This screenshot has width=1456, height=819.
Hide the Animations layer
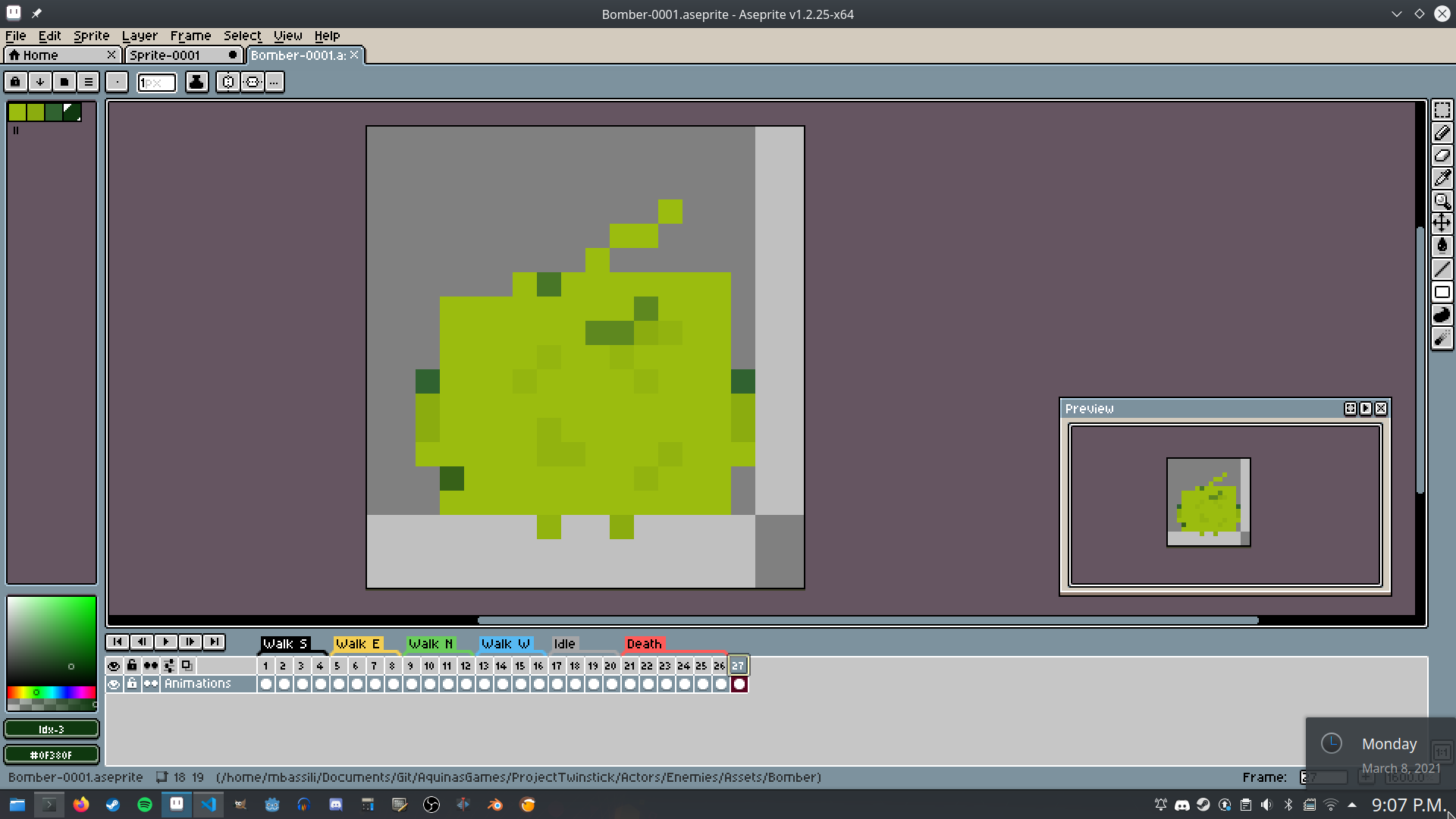click(114, 684)
